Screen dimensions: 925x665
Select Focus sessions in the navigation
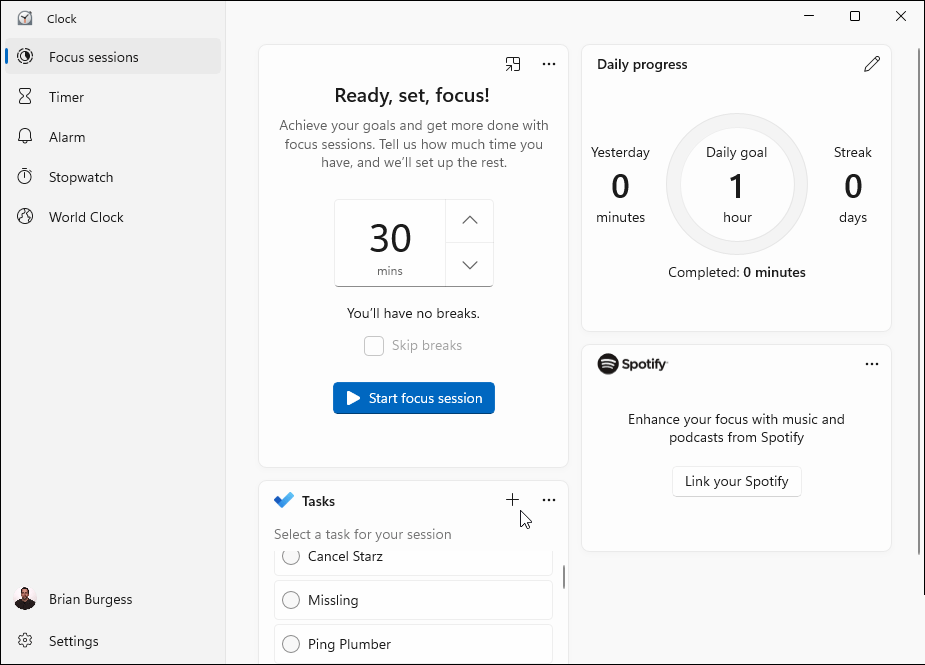click(93, 56)
